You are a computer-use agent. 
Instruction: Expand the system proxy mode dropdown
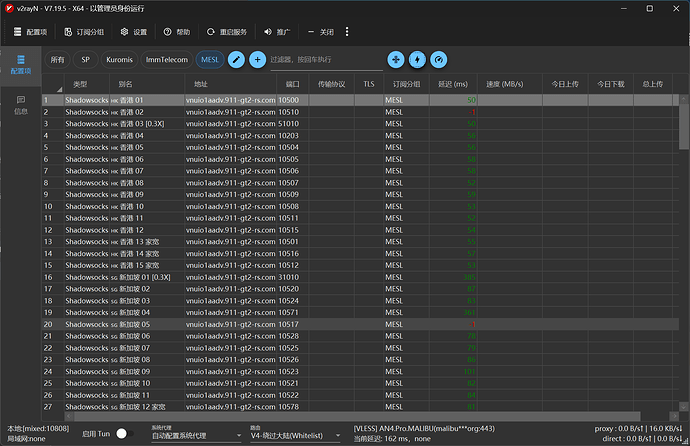pos(196,435)
